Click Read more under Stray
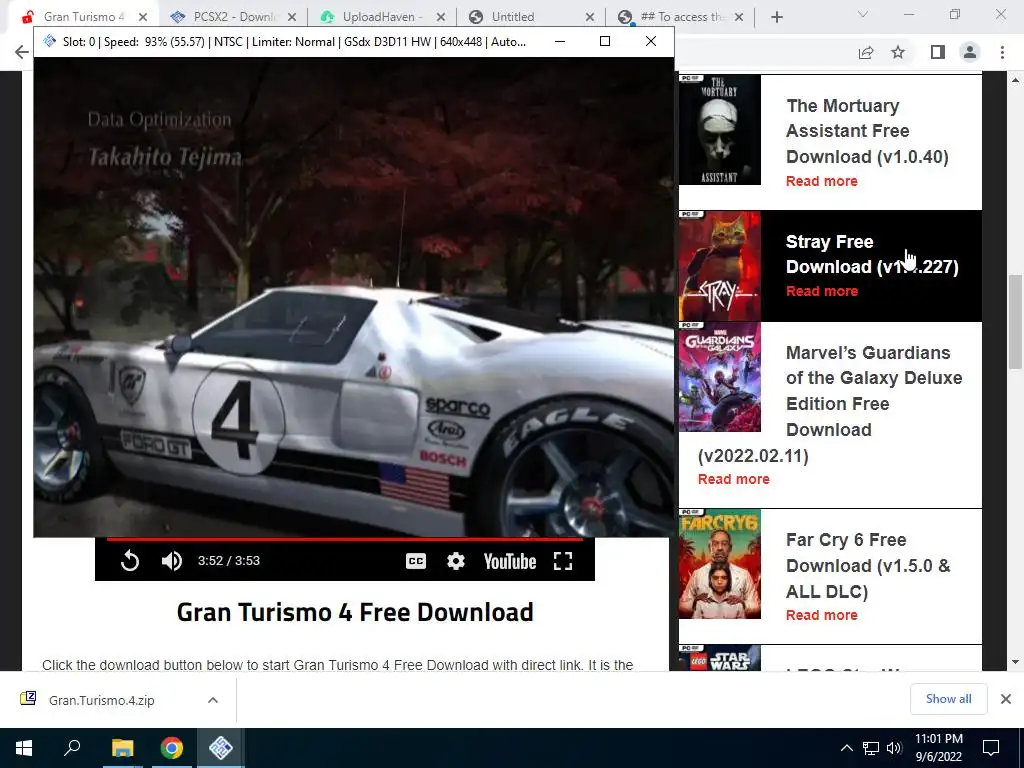This screenshot has width=1024, height=768. (x=822, y=291)
